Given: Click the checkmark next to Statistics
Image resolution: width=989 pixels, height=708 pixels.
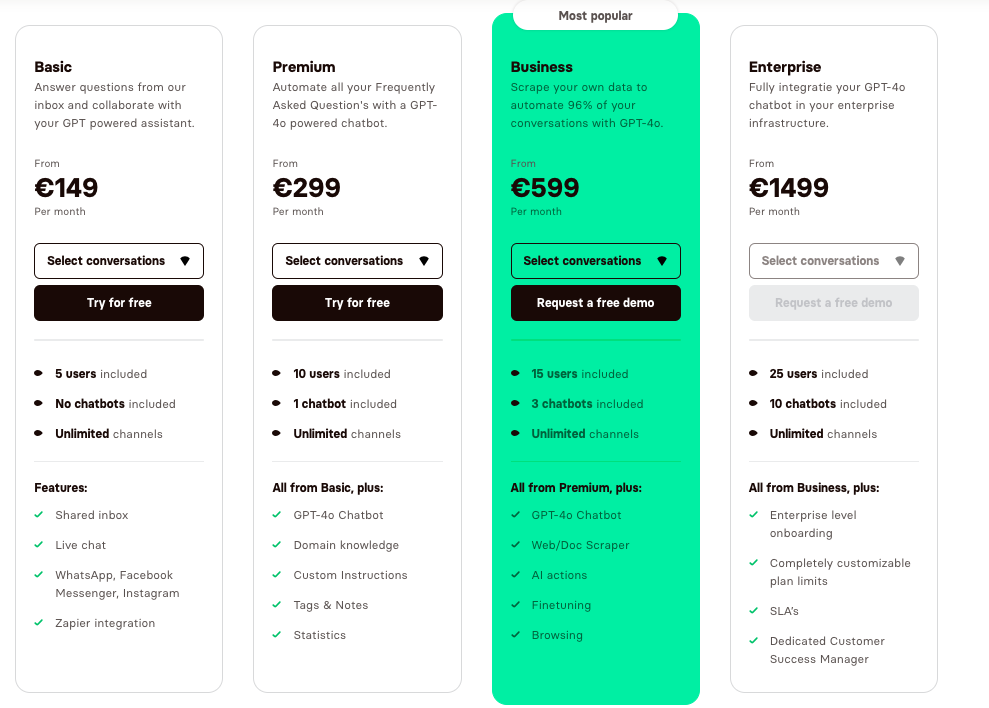Looking at the screenshot, I should (277, 633).
